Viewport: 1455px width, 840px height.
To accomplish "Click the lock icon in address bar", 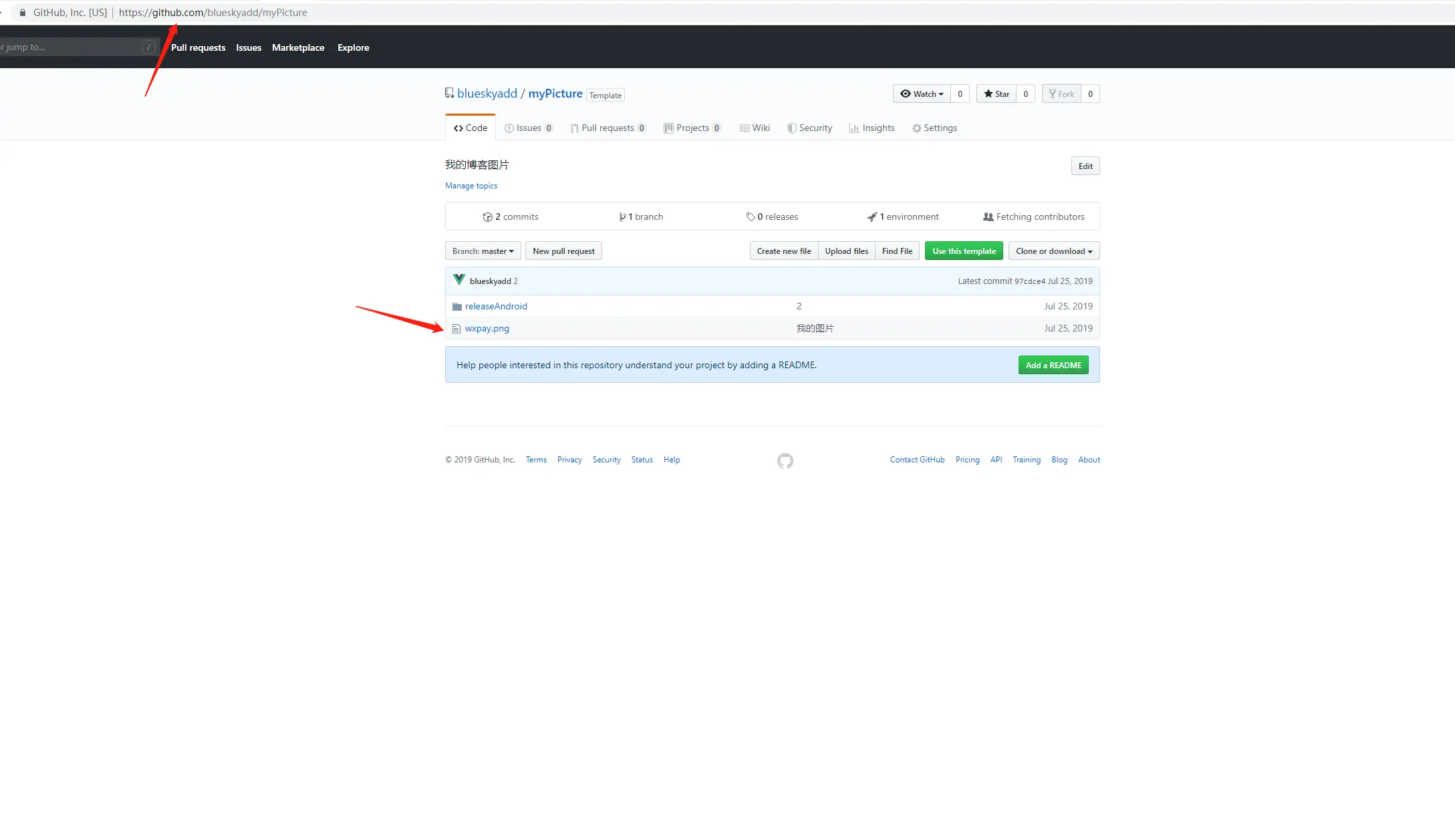I will tap(23, 13).
